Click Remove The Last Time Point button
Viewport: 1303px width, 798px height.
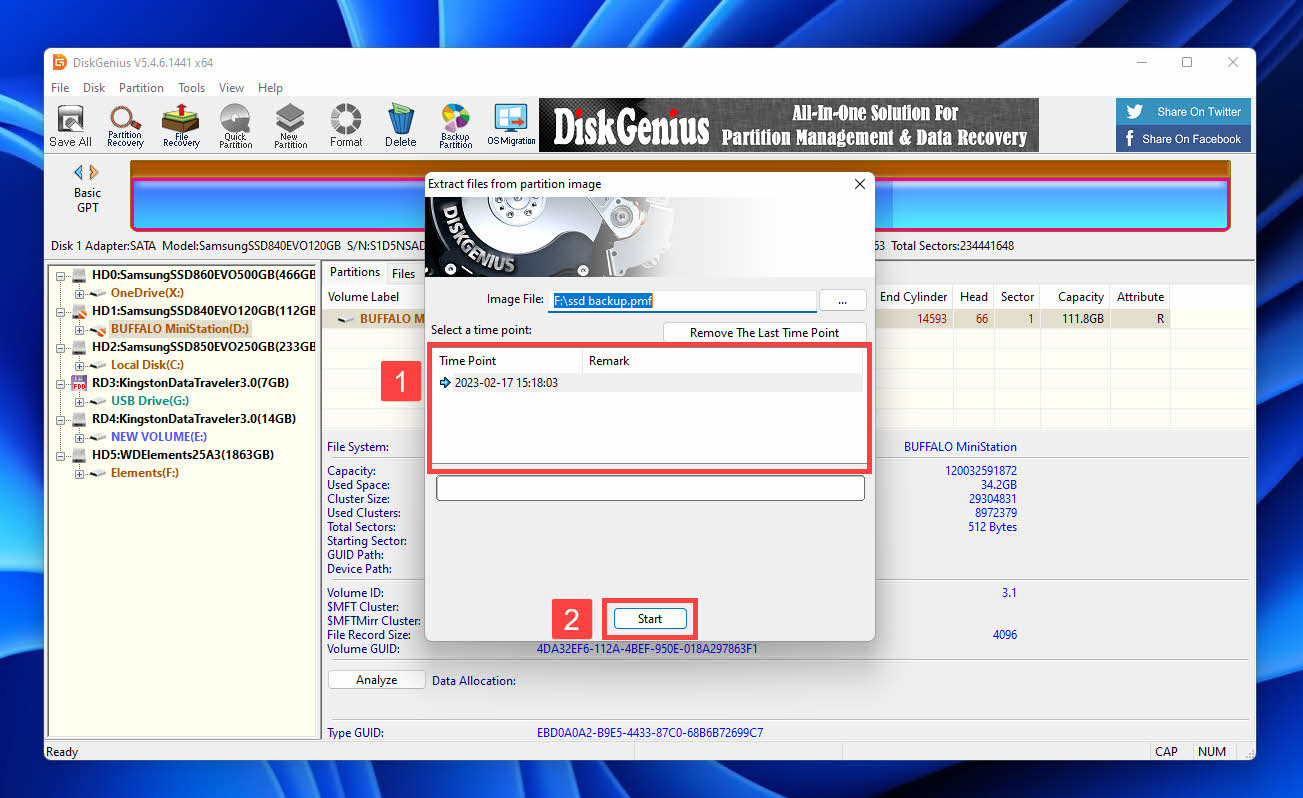(765, 333)
